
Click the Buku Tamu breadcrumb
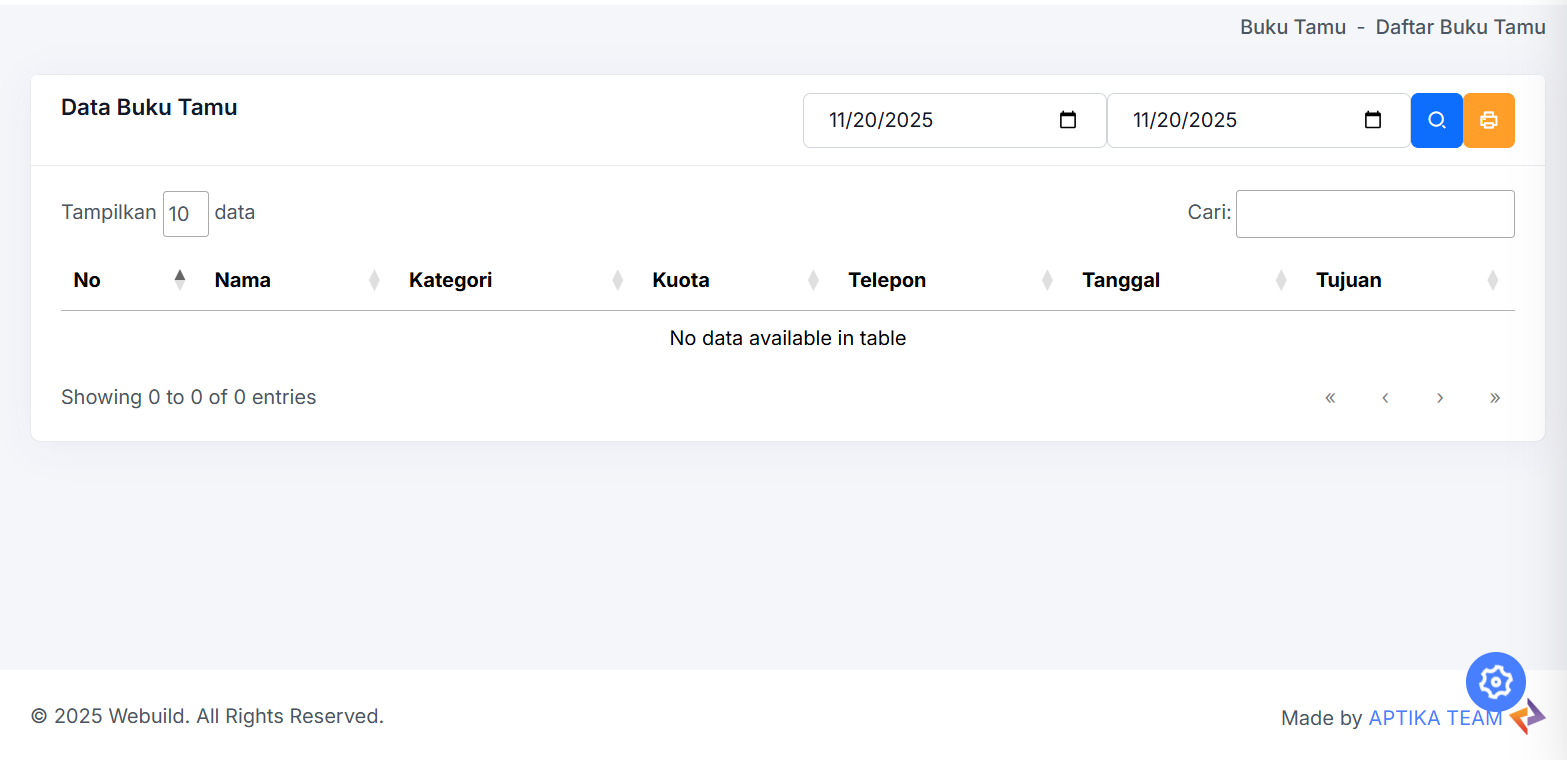[x=1293, y=27]
